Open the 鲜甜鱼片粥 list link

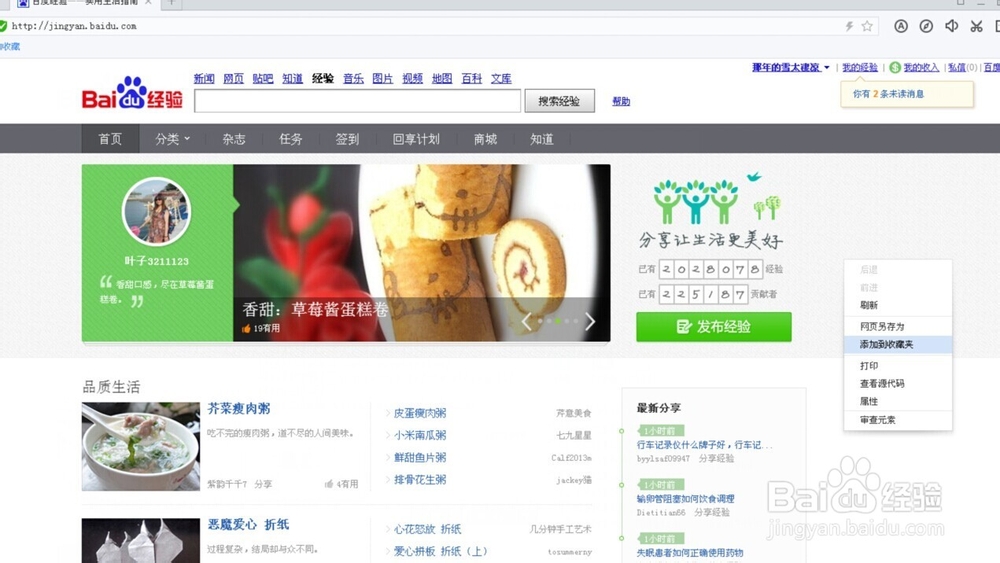coord(420,458)
